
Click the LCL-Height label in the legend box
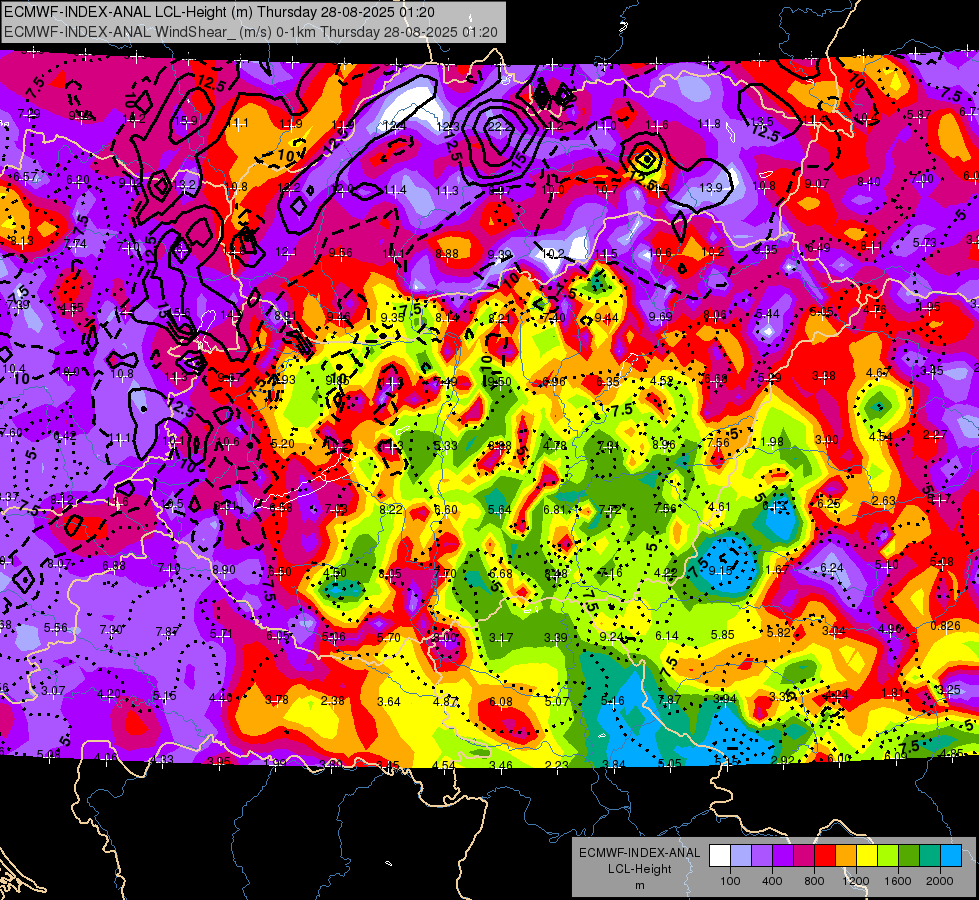tap(639, 869)
